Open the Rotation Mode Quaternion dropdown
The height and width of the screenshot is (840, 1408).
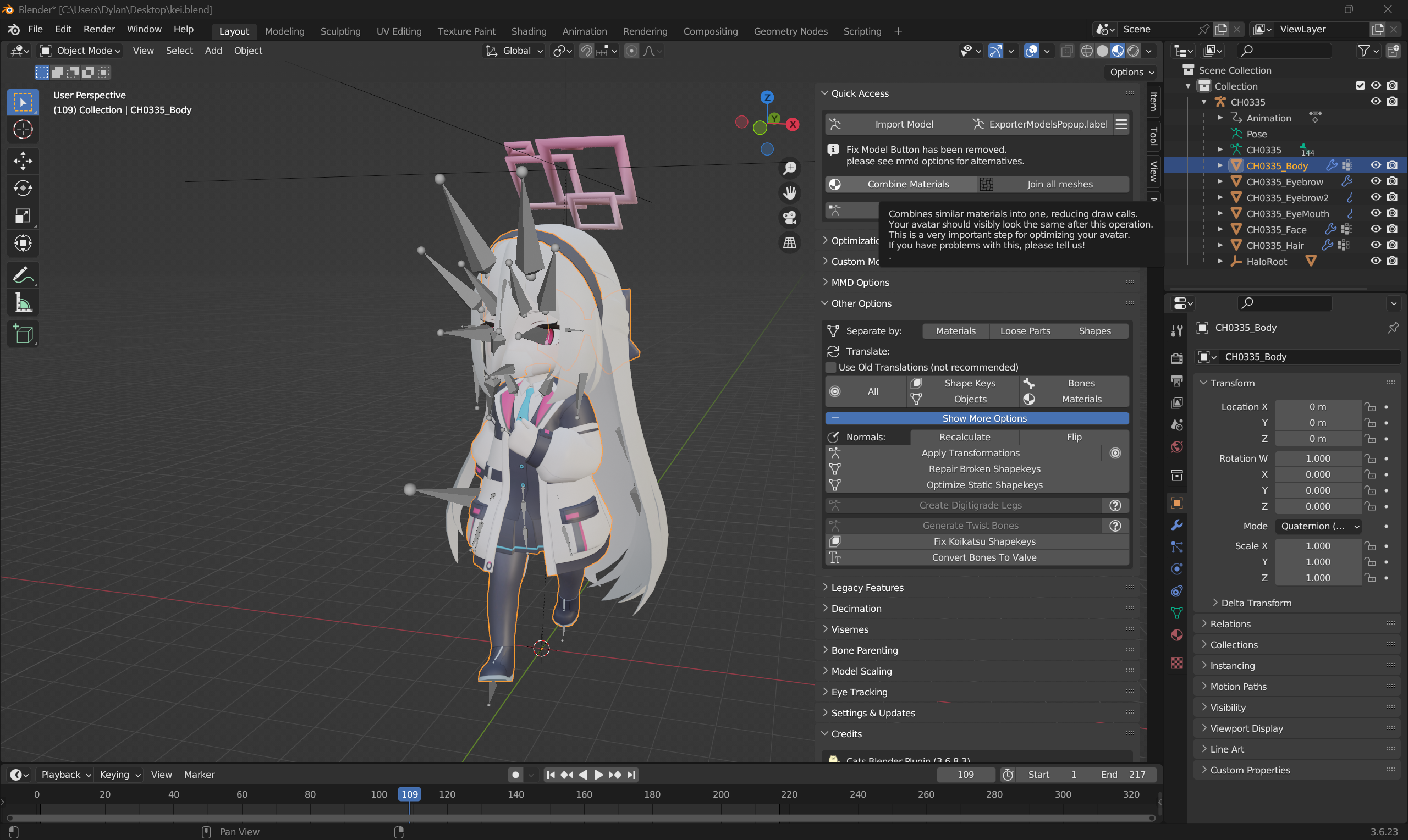pos(1318,526)
